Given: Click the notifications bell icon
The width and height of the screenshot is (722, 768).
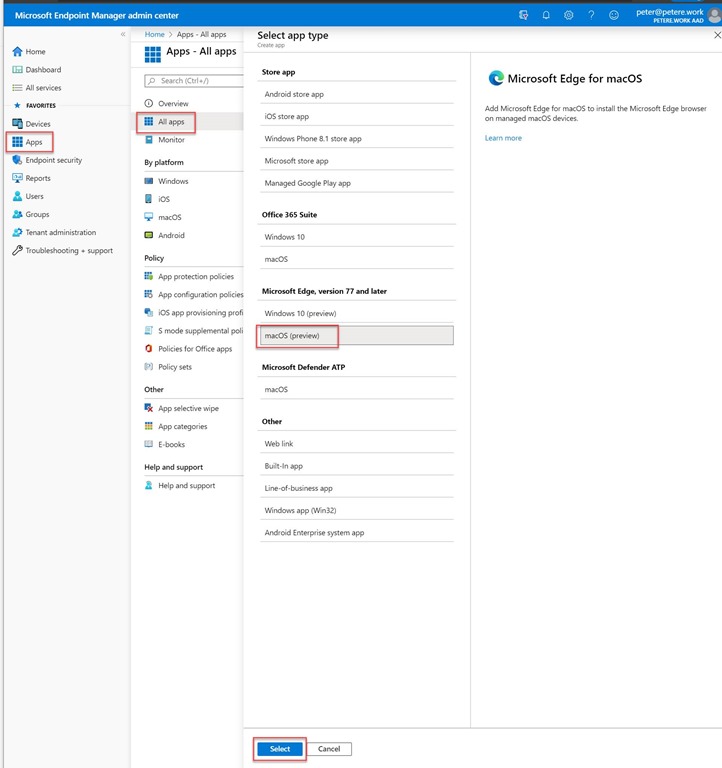Looking at the screenshot, I should [x=546, y=15].
